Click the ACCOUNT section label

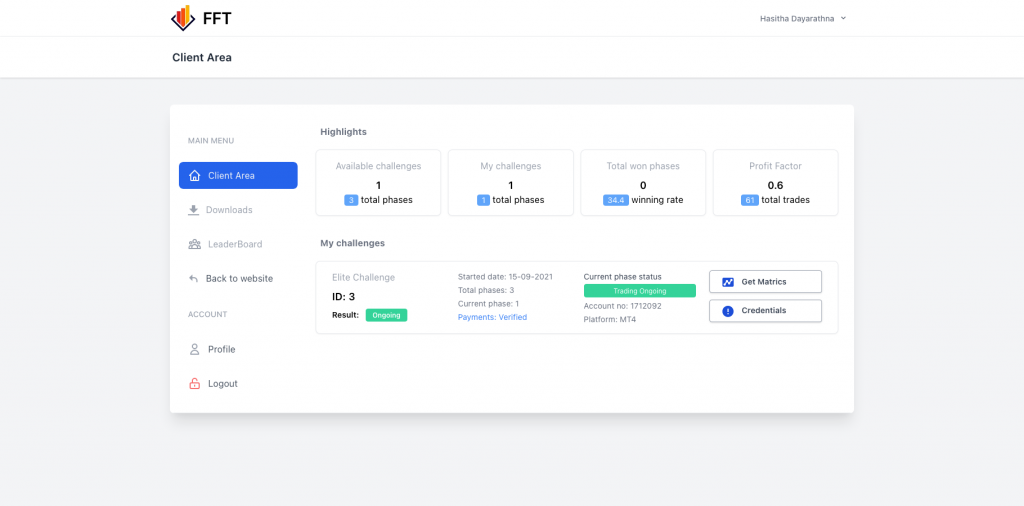[208, 315]
